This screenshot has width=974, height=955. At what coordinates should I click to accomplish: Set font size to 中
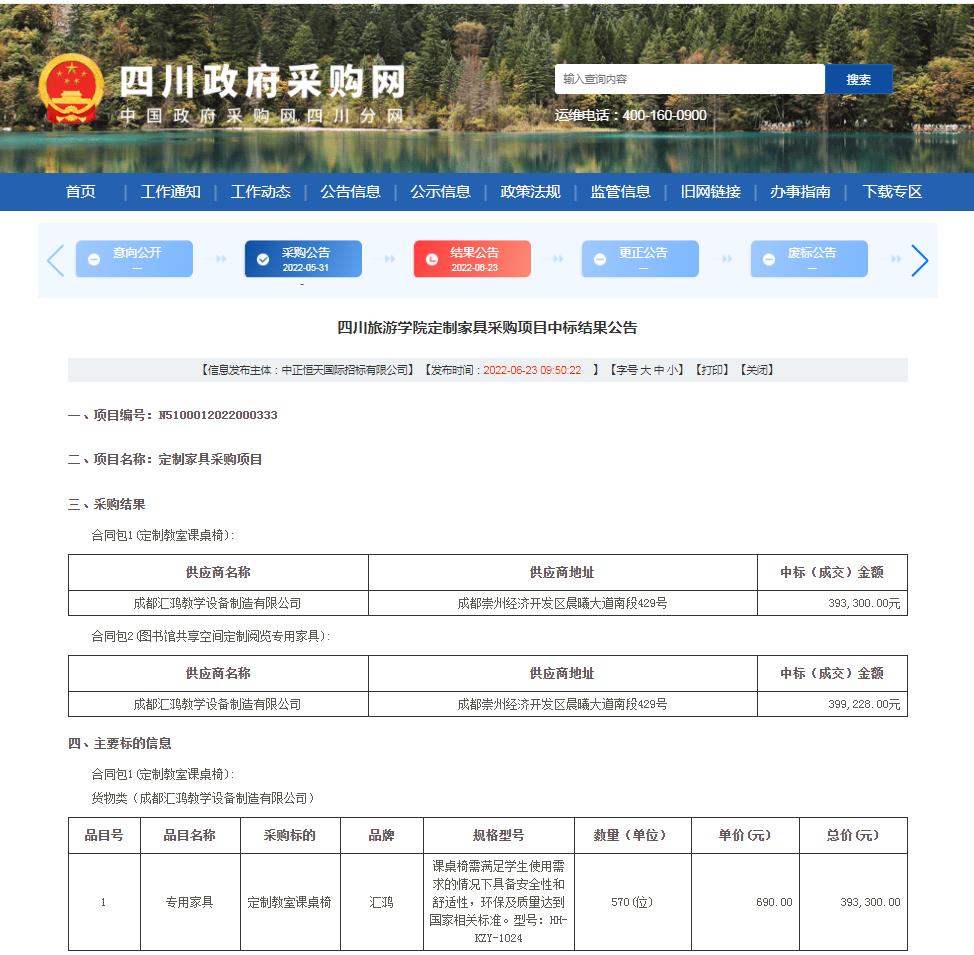pyautogui.click(x=659, y=370)
